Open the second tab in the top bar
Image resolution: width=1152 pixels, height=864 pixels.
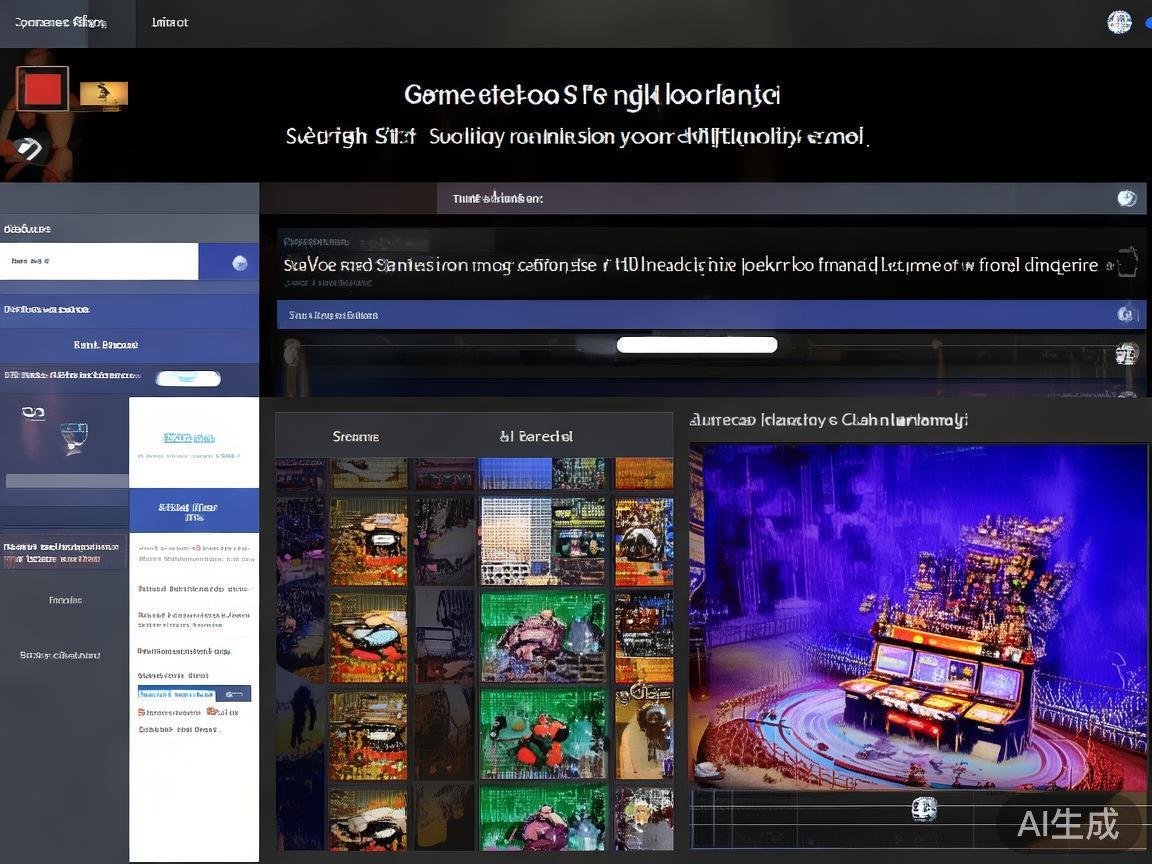(170, 22)
